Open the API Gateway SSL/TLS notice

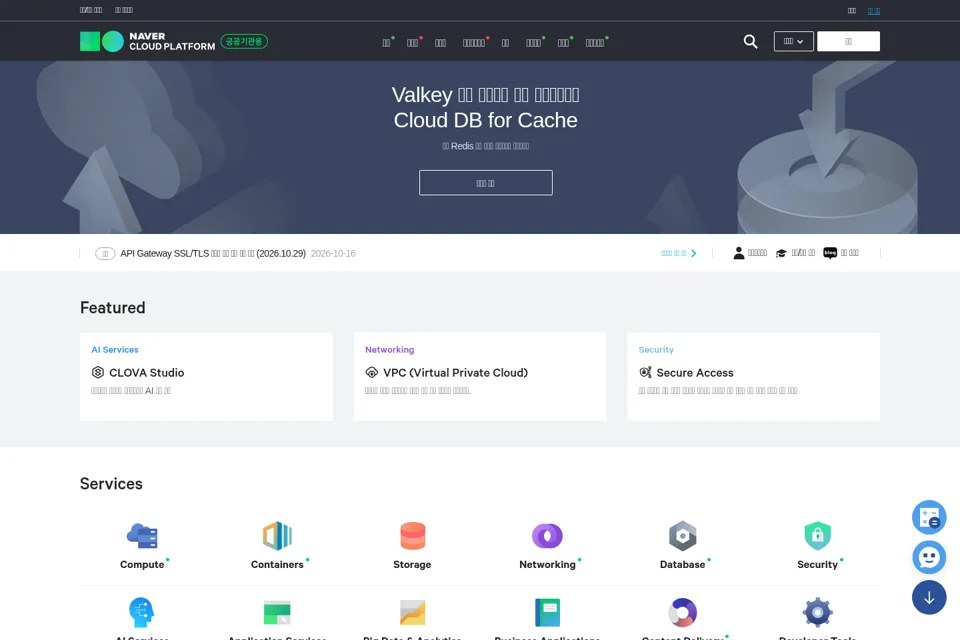pyautogui.click(x=213, y=253)
